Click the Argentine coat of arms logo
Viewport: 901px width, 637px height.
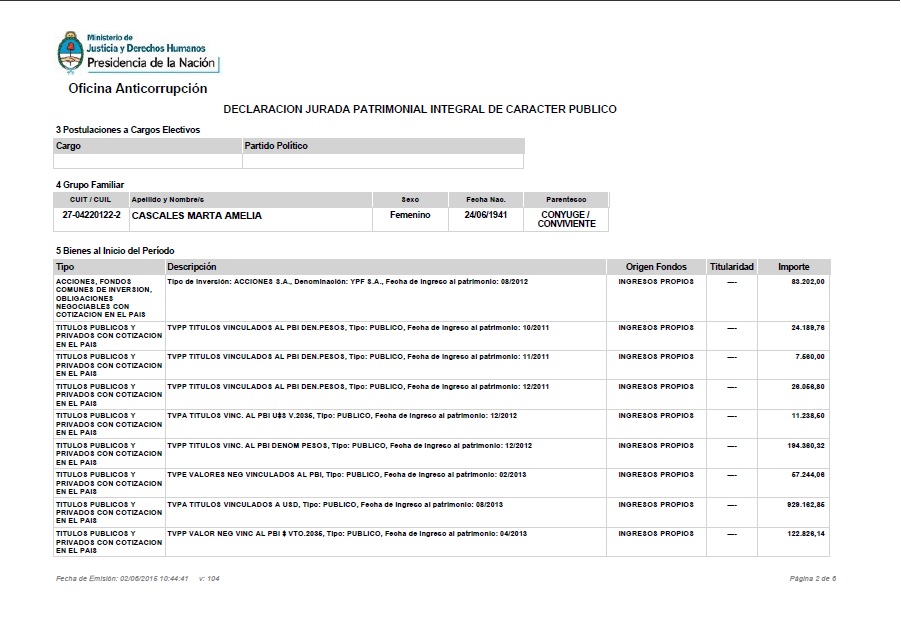coord(69,52)
